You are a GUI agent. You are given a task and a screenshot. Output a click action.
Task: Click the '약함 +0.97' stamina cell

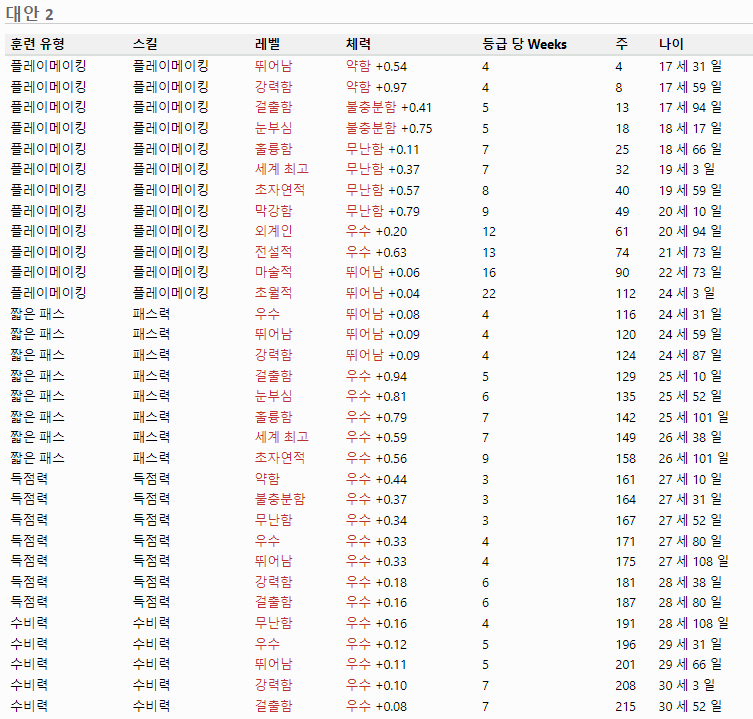click(376, 87)
